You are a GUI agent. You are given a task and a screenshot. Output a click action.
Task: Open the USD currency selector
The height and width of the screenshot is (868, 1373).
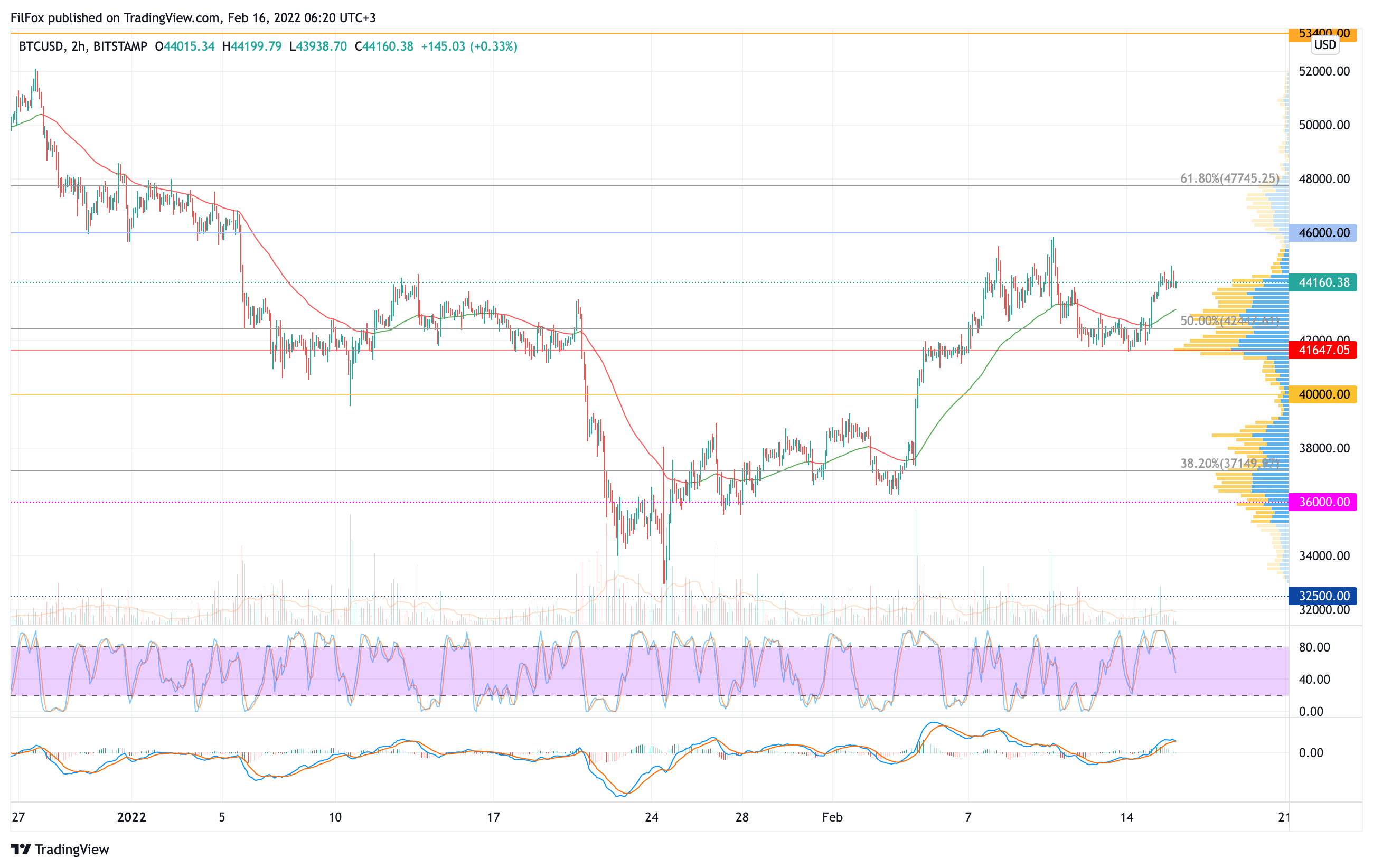pos(1324,45)
